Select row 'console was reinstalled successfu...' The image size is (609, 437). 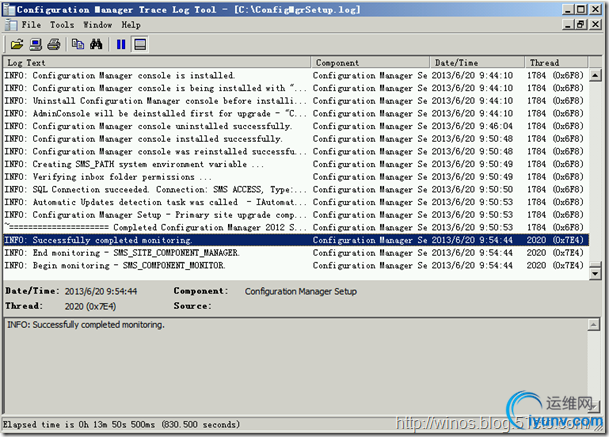pyautogui.click(x=296, y=151)
